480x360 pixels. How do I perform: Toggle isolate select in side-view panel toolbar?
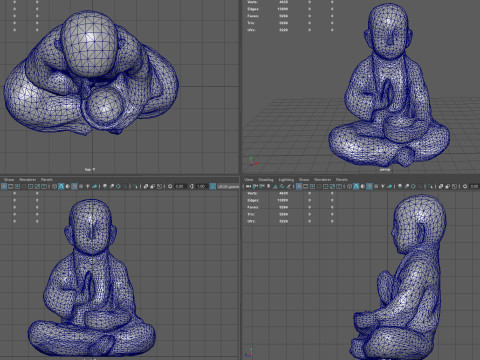431,186
